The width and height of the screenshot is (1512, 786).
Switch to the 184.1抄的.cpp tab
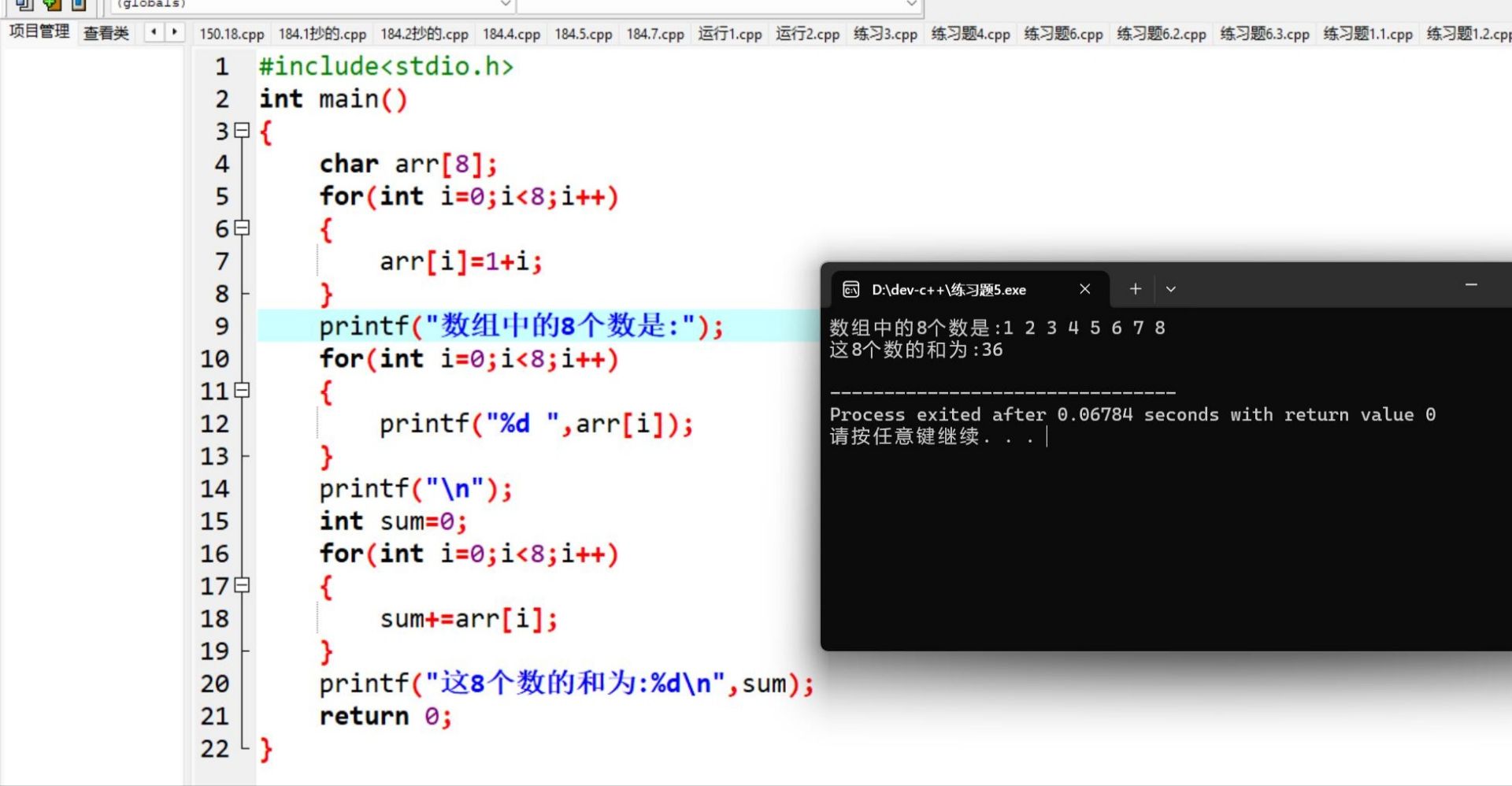[x=322, y=34]
